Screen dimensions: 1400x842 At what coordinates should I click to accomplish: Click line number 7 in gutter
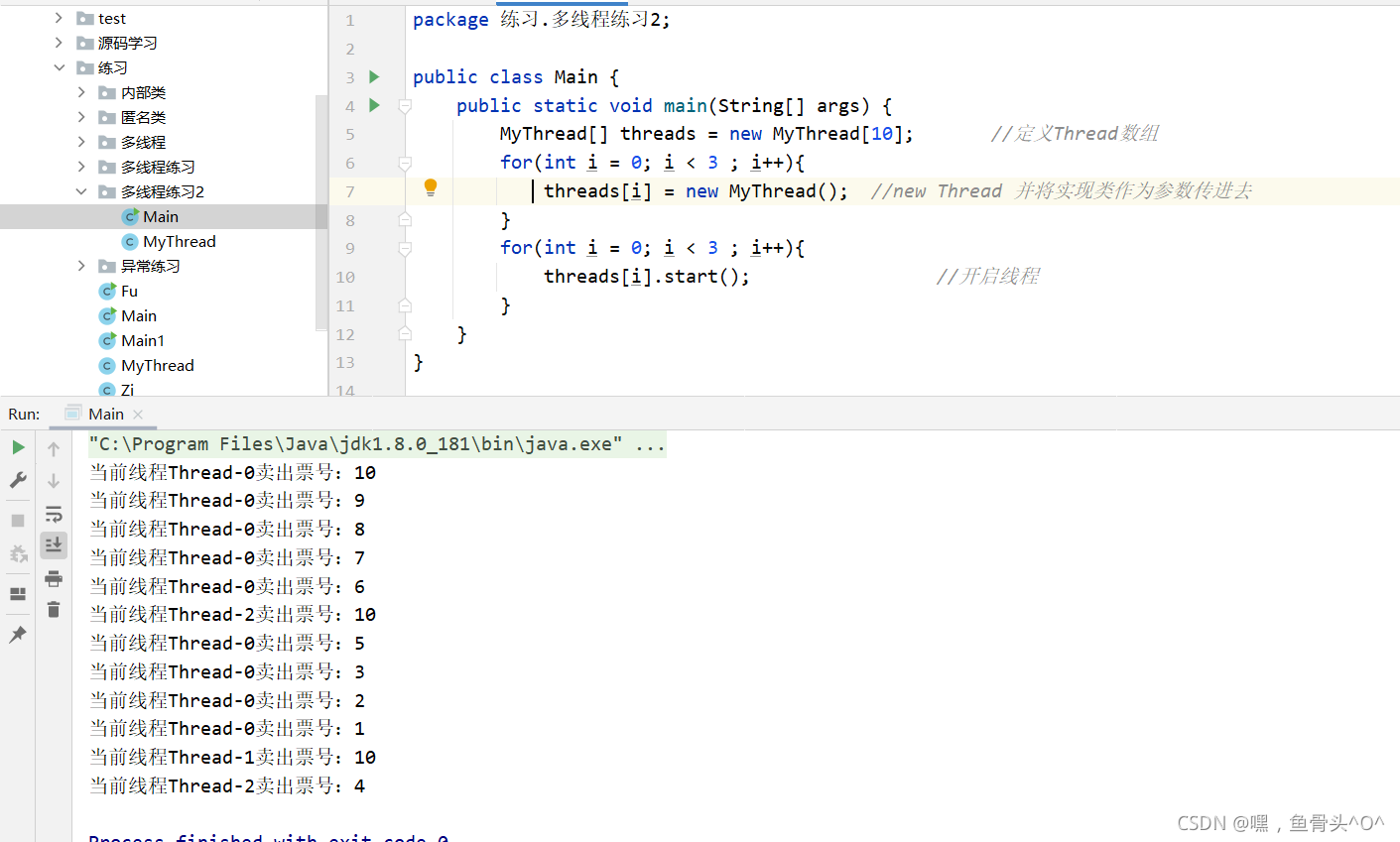[x=349, y=191]
